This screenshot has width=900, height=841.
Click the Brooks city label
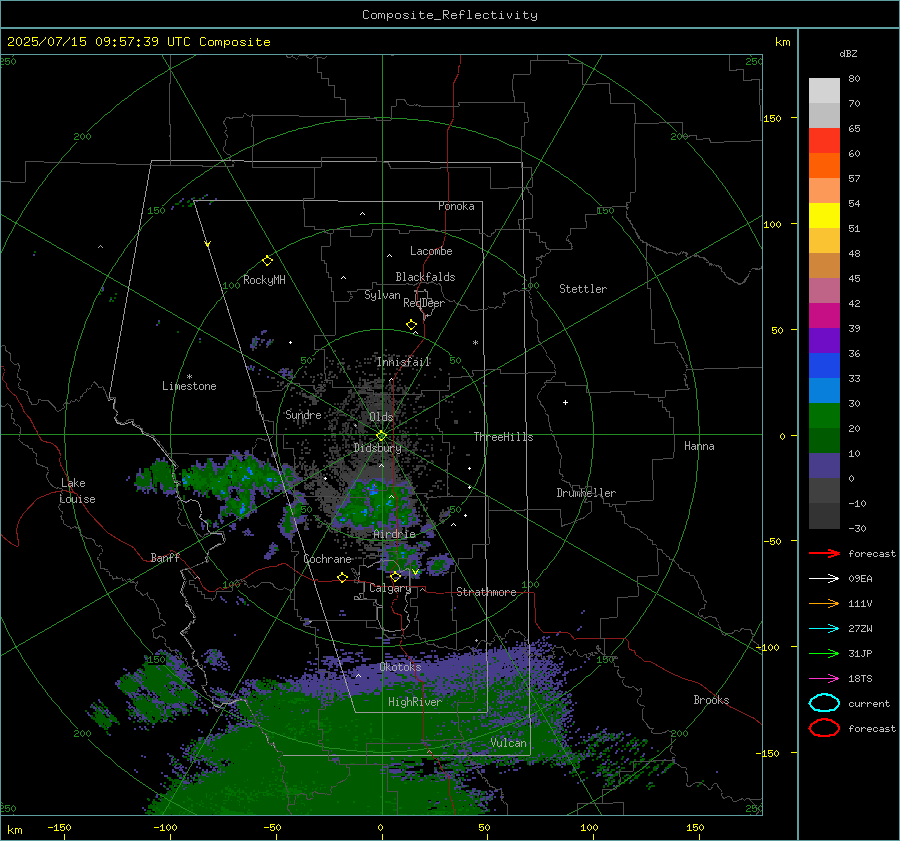coord(711,700)
